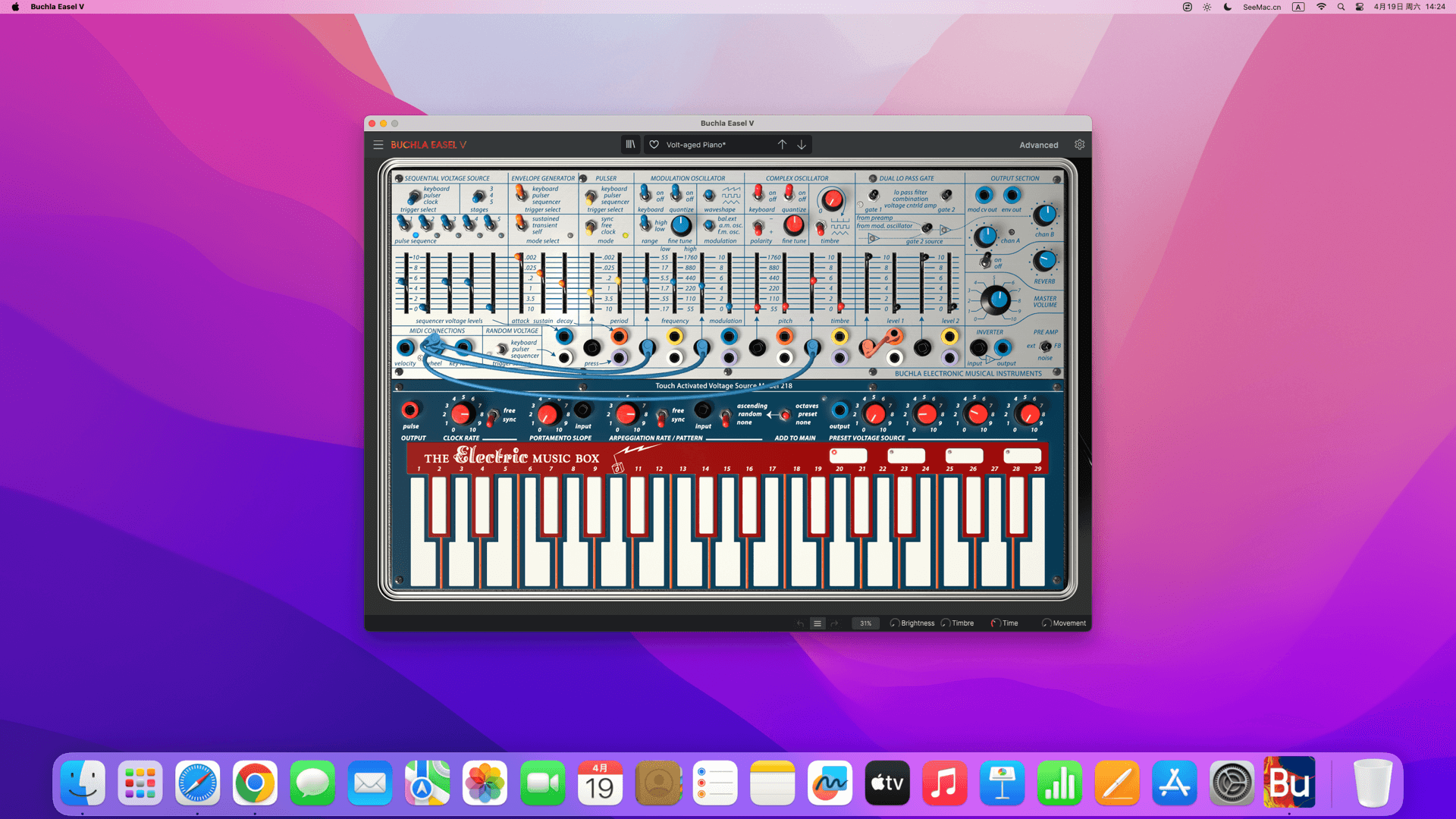The image size is (1456, 819).
Task: Open the hamburger main menu
Action: (378, 145)
